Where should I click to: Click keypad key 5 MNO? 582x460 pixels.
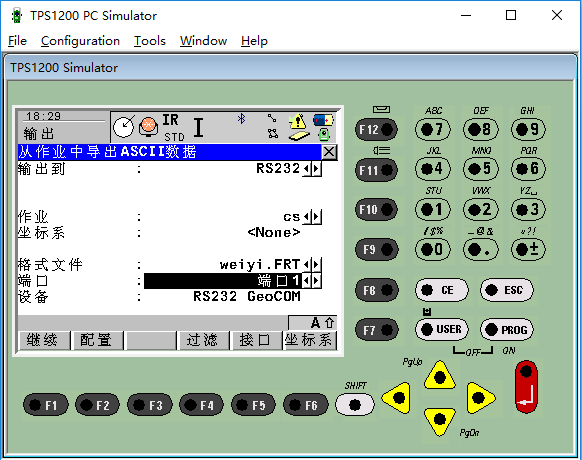tap(481, 169)
